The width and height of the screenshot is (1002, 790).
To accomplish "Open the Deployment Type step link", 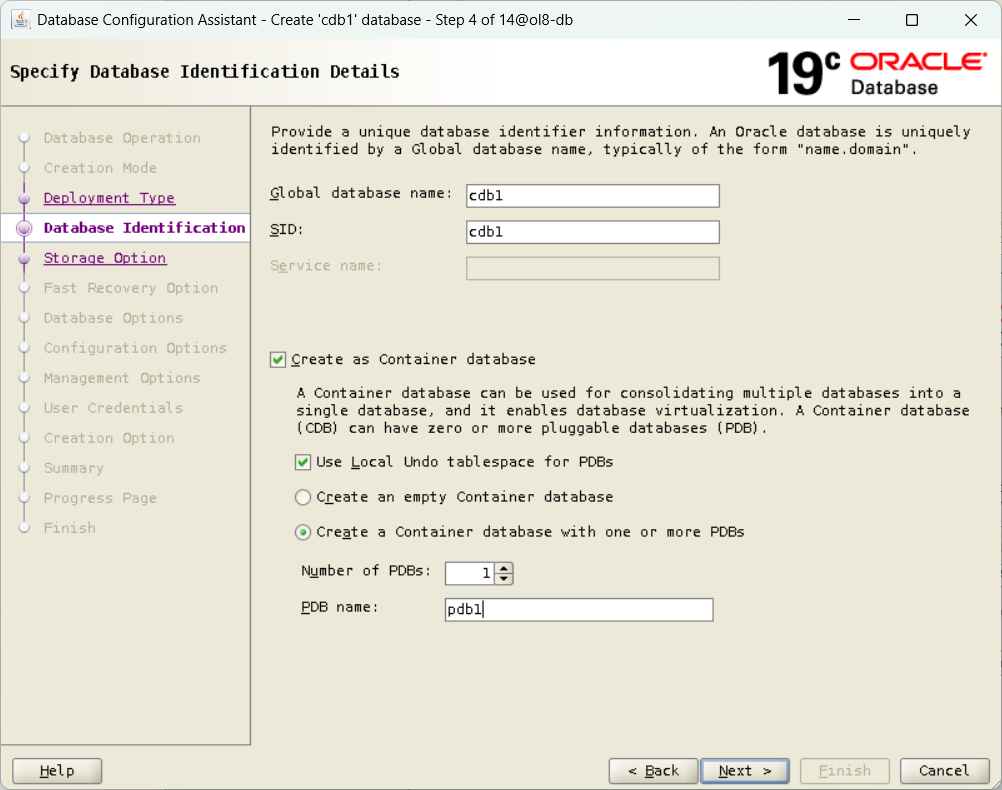I will (x=109, y=198).
